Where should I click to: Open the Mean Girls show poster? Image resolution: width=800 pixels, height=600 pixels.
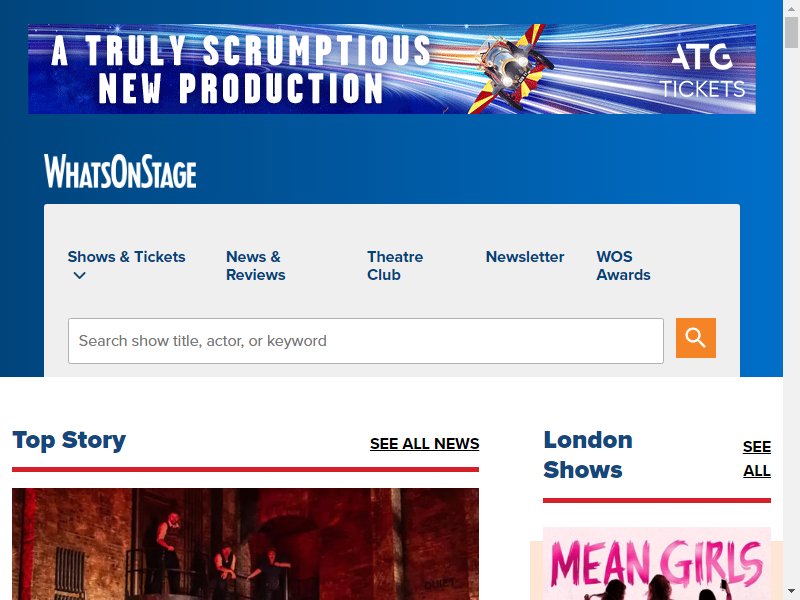click(x=657, y=563)
